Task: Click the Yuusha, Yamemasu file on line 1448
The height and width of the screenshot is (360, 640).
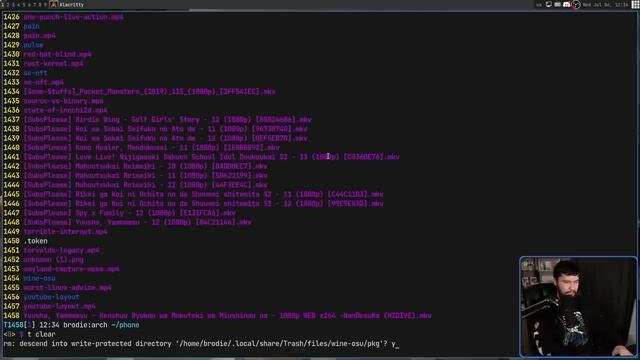Action: [x=138, y=222]
